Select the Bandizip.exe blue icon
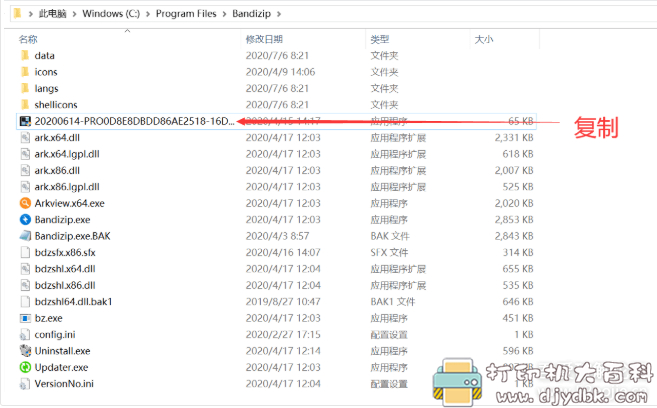The width and height of the screenshot is (657, 408). (25, 219)
